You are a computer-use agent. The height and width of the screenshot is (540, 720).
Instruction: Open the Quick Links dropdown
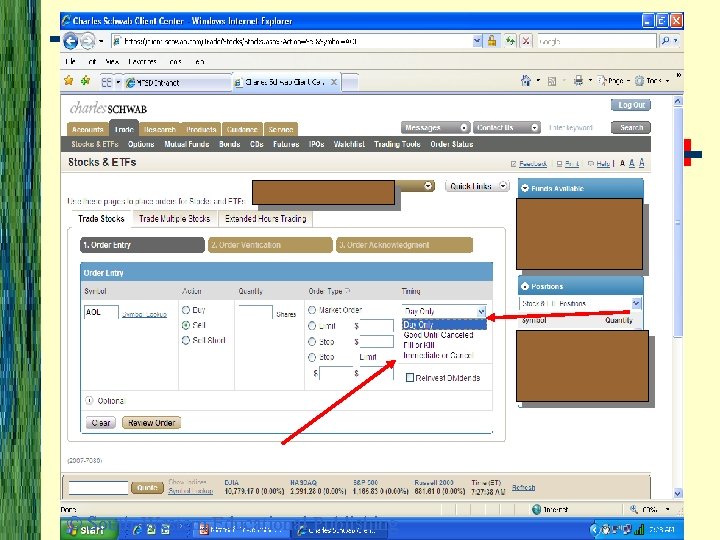477,186
